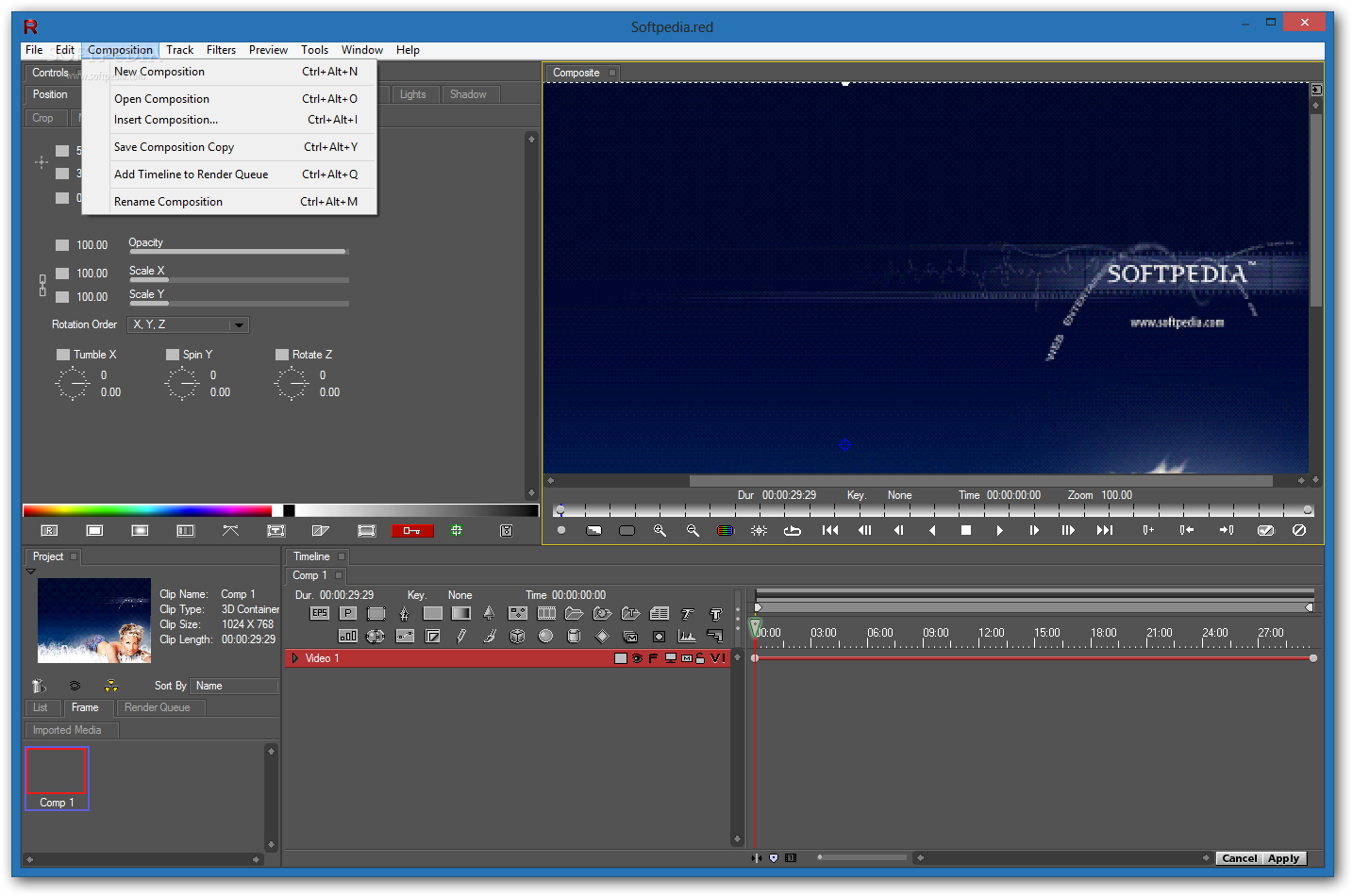Click the Cancel button
Image resolution: width=1353 pixels, height=896 pixels.
pyautogui.click(x=1239, y=858)
